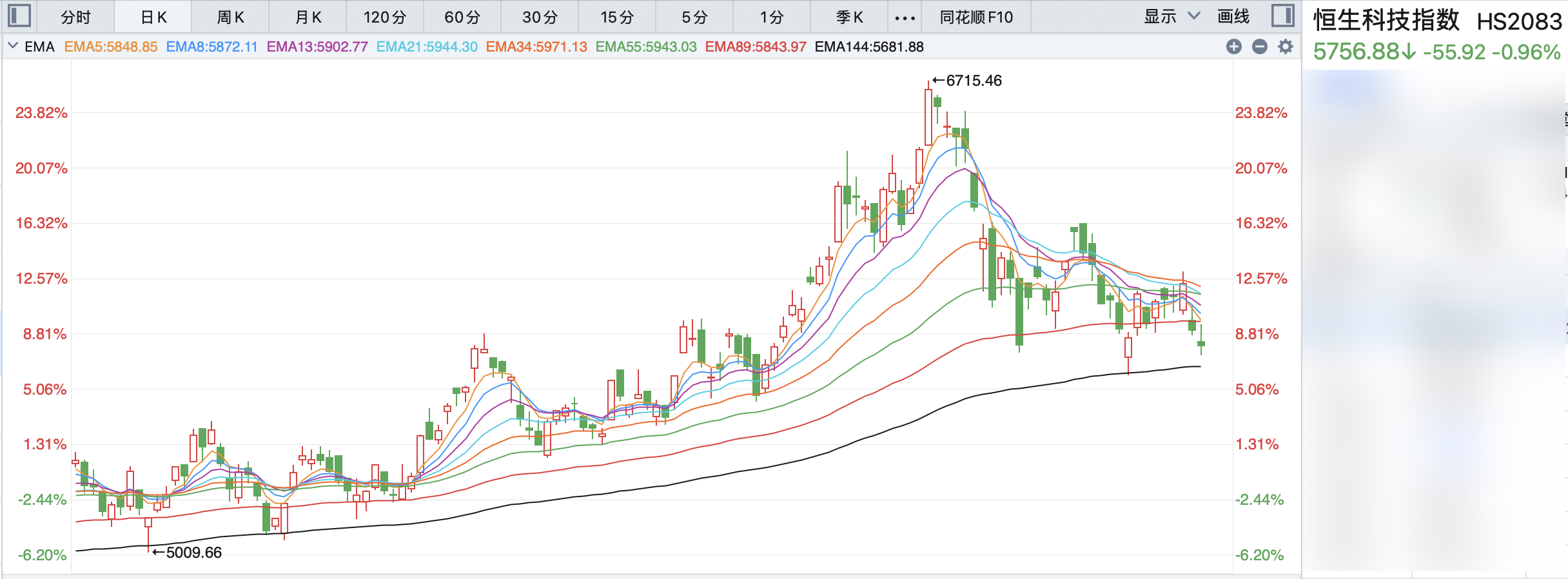Click the EMA144 black legend label
Image resolution: width=1568 pixels, height=579 pixels.
(x=868, y=47)
